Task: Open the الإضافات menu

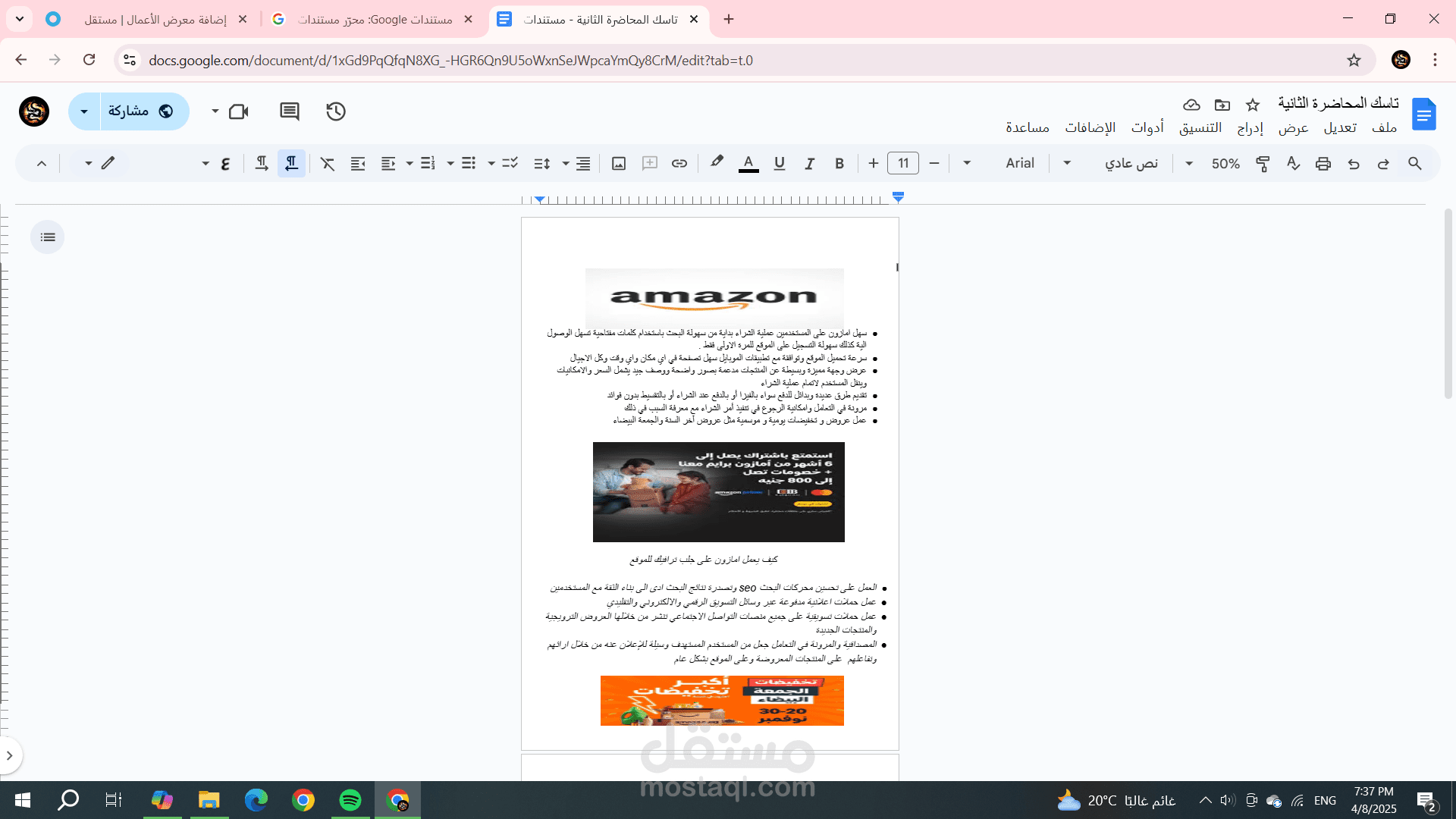Action: click(1090, 127)
